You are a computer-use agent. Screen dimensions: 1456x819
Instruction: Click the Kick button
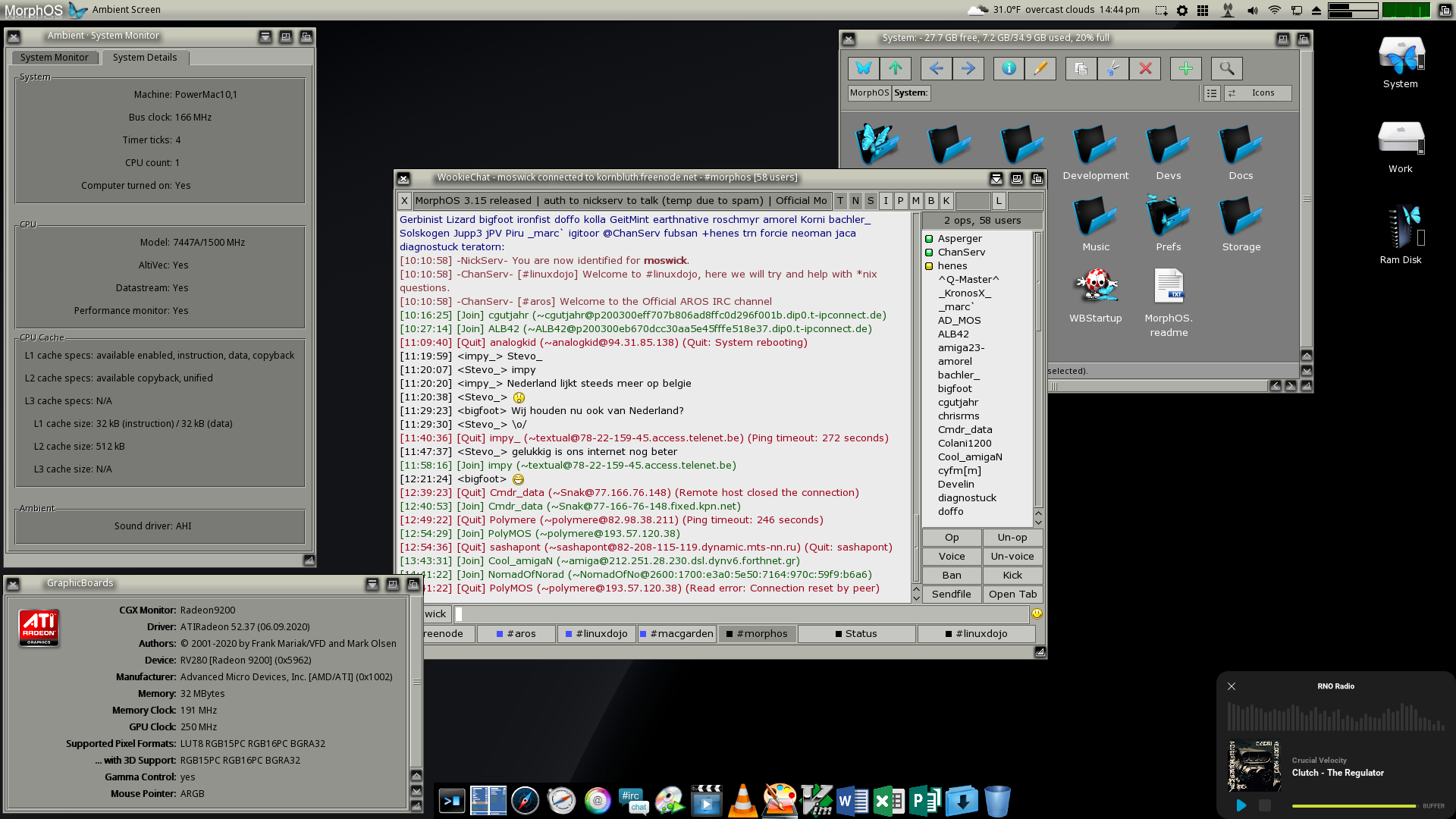click(x=1012, y=576)
